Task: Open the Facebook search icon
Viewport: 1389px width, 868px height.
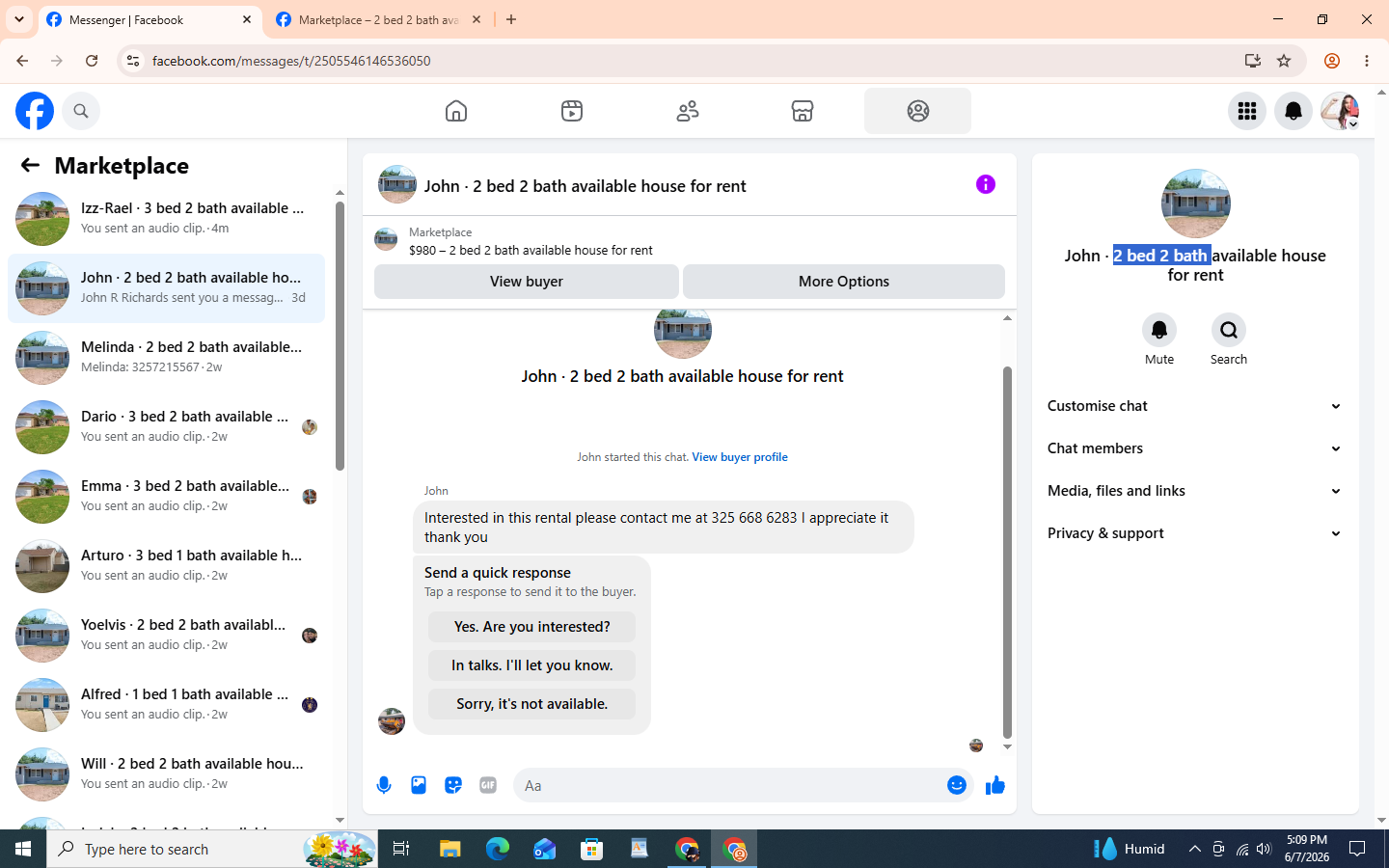Action: pyautogui.click(x=81, y=111)
